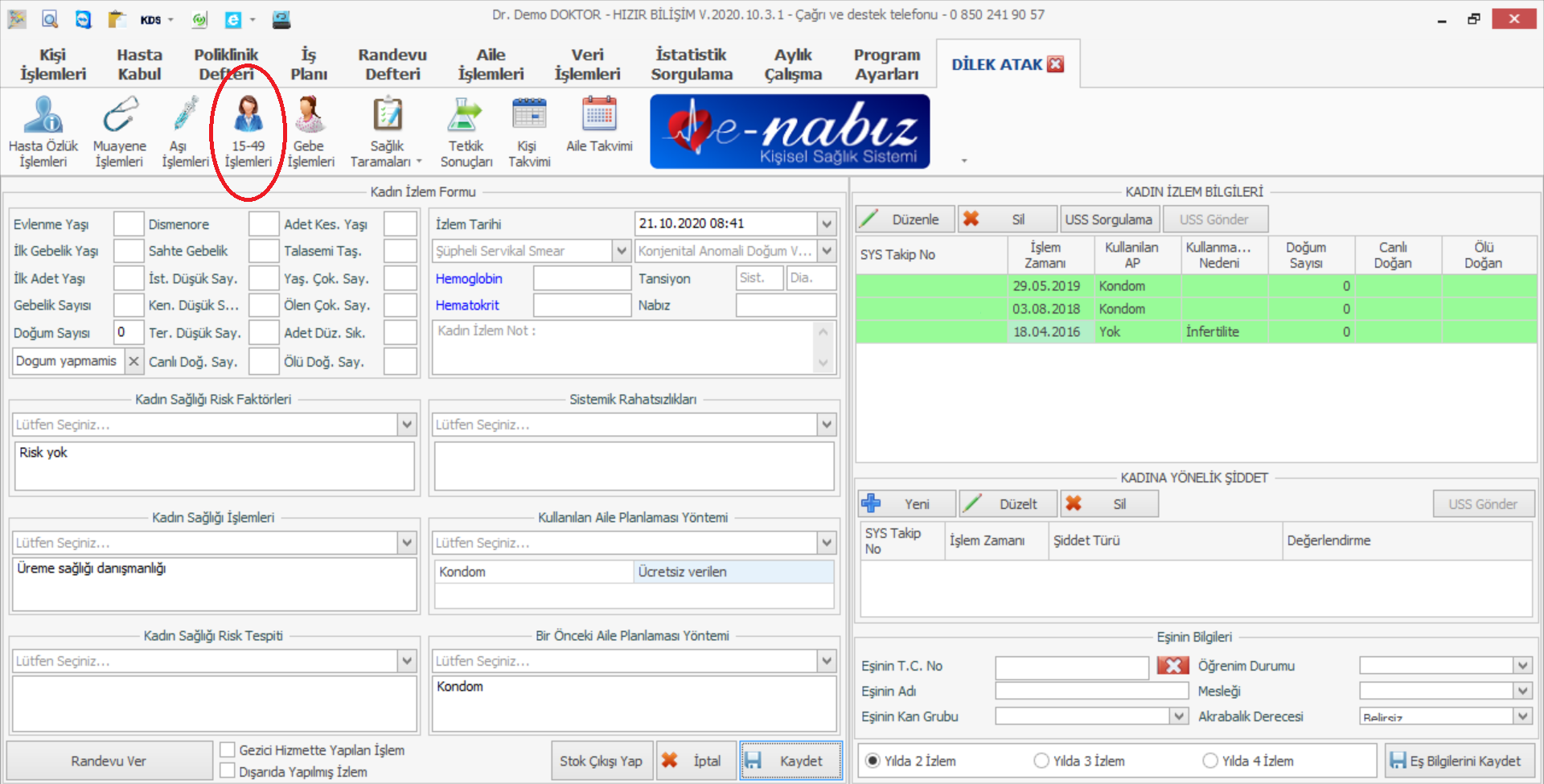Screen dimensions: 1544x784
Task: Open Aşı İşlemleri syringe icon
Action: point(185,116)
